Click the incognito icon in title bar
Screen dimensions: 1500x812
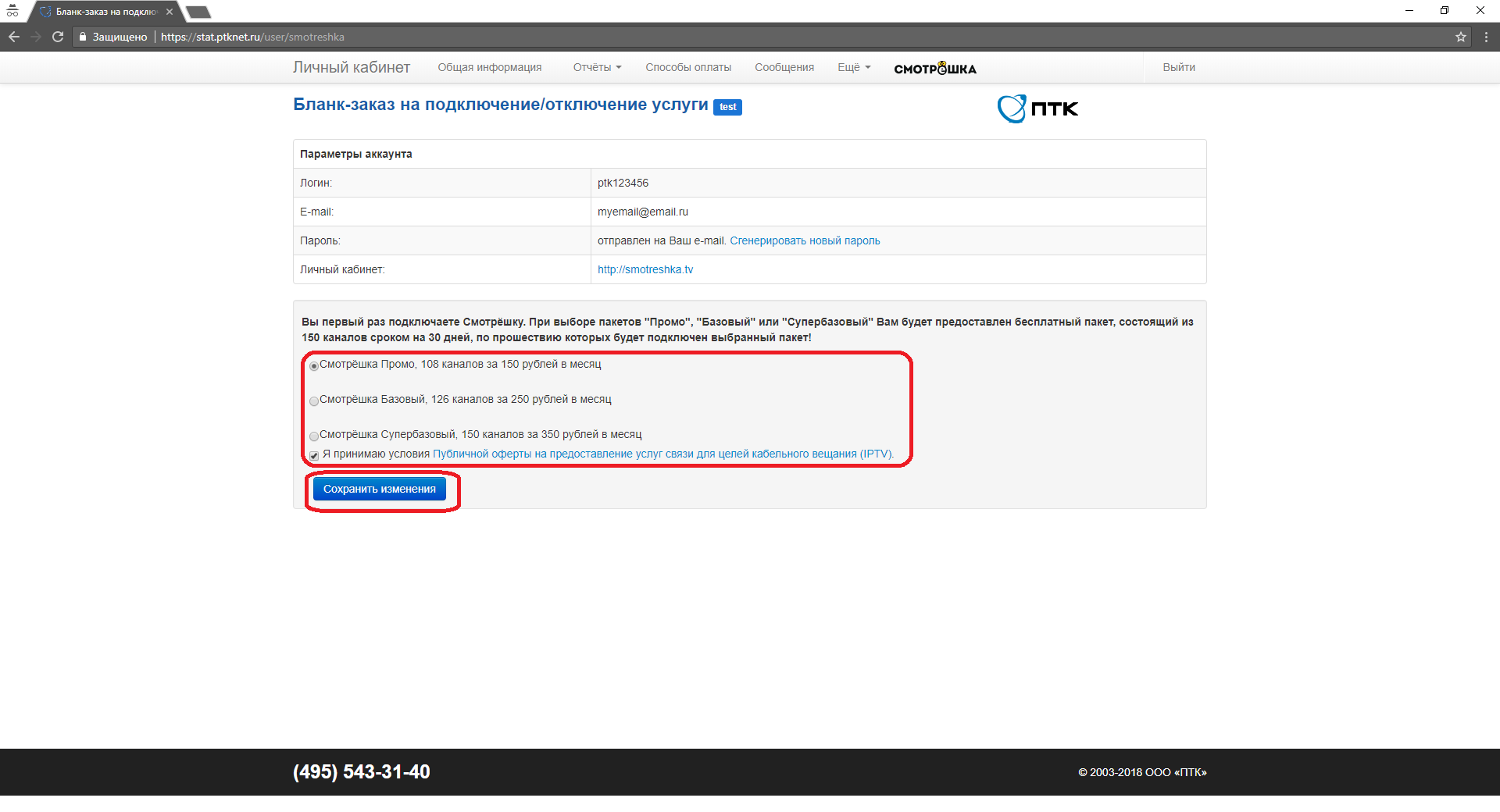[12, 11]
